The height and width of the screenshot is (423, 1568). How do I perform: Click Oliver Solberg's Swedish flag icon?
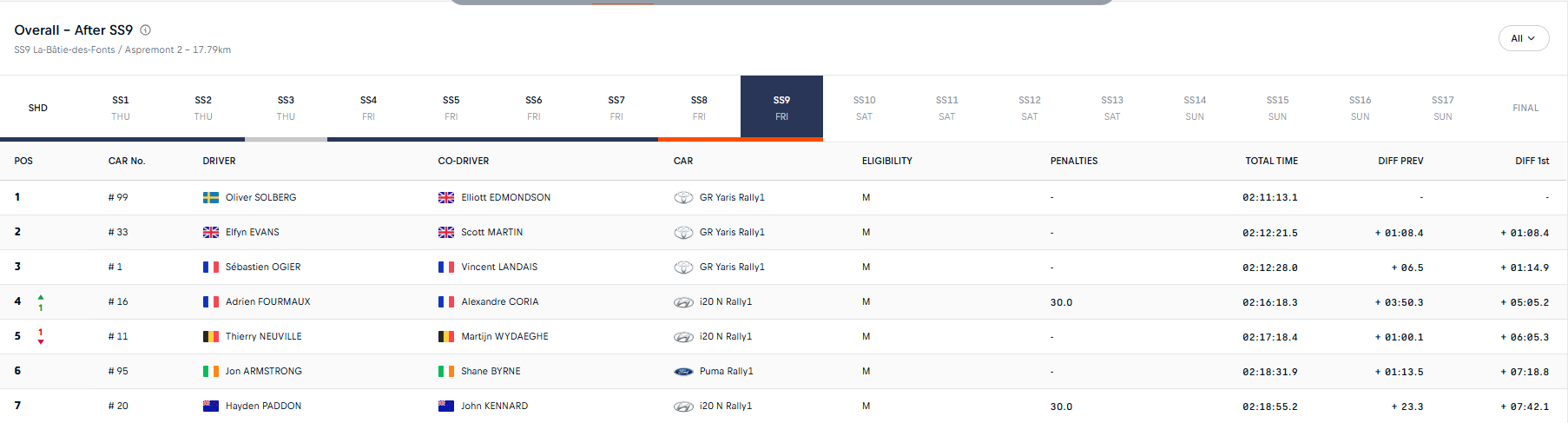click(x=211, y=198)
